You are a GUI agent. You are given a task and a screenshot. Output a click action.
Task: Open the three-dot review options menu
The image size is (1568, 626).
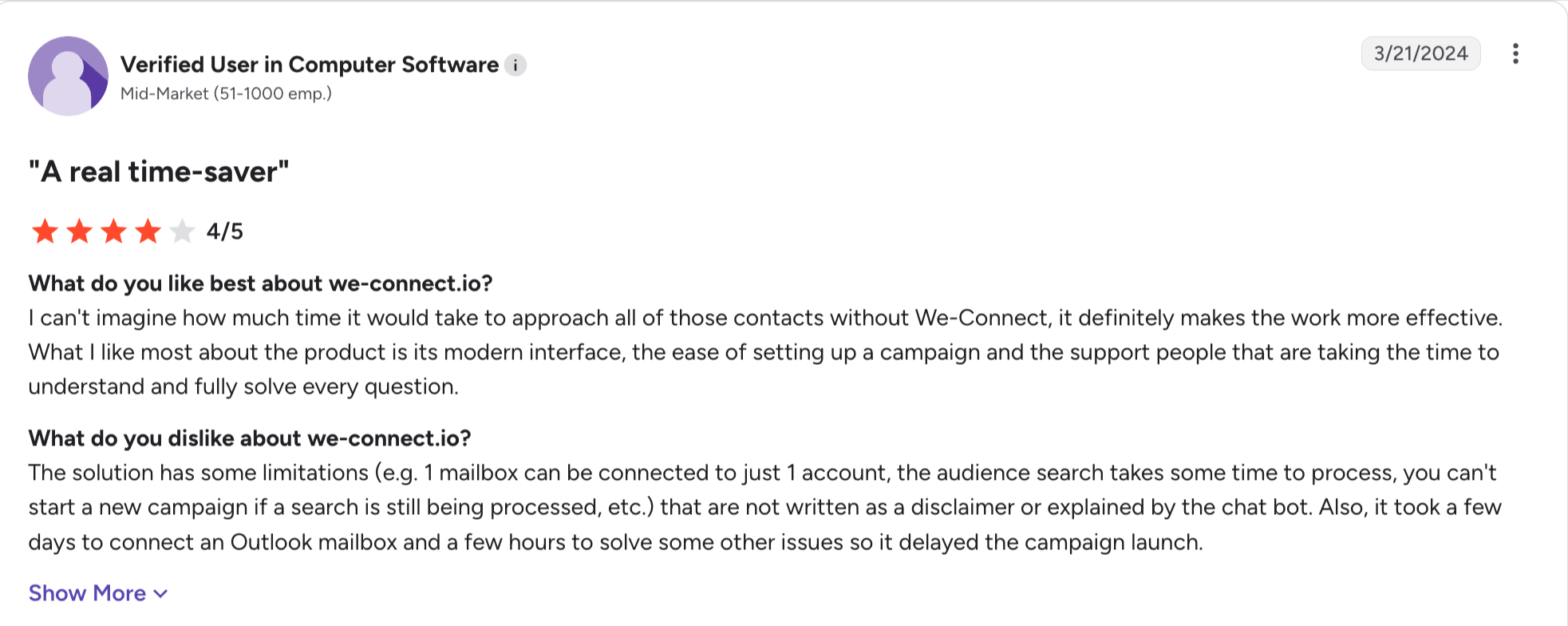[x=1515, y=53]
